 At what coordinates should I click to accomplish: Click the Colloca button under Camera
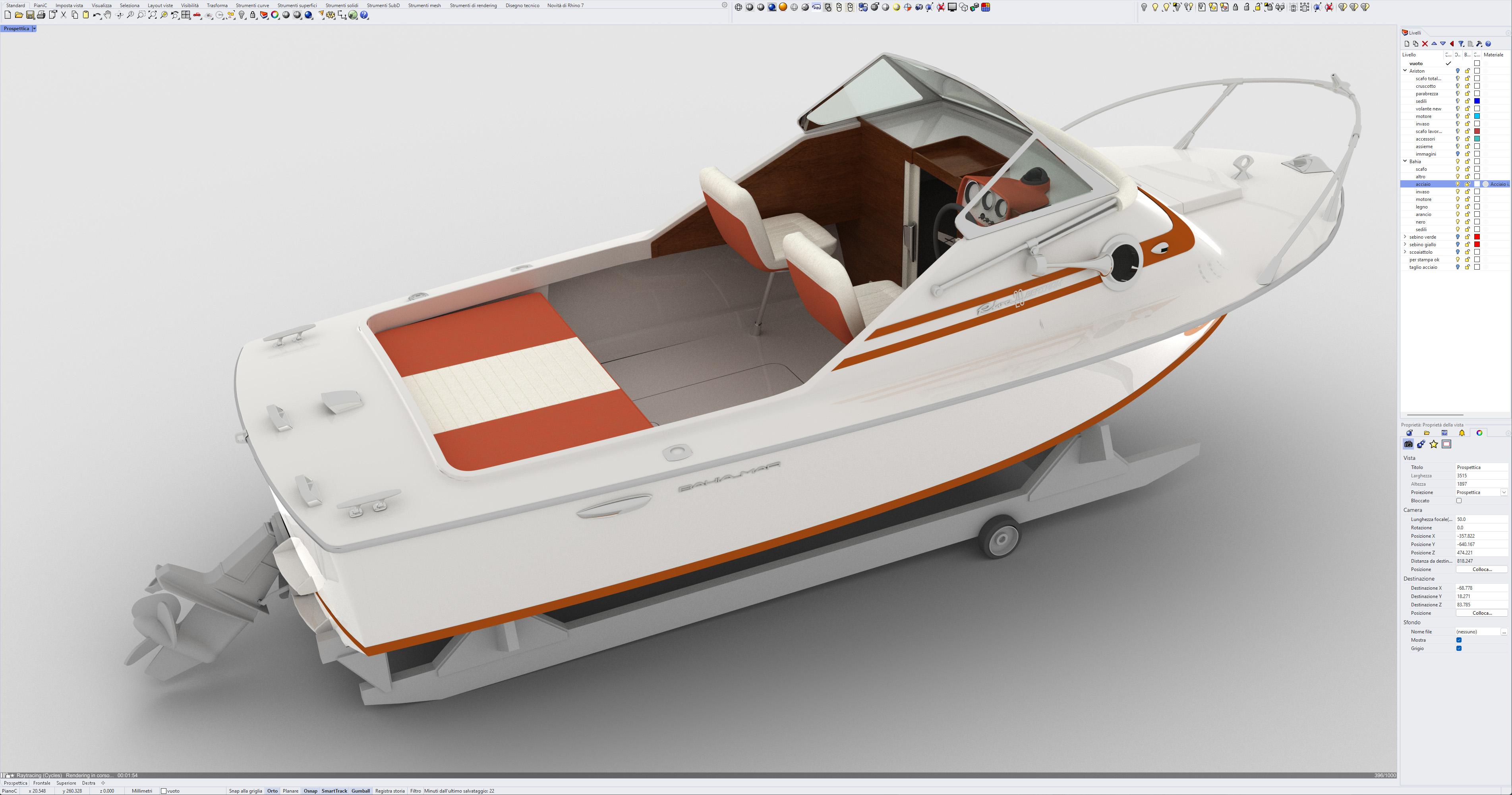click(x=1481, y=569)
